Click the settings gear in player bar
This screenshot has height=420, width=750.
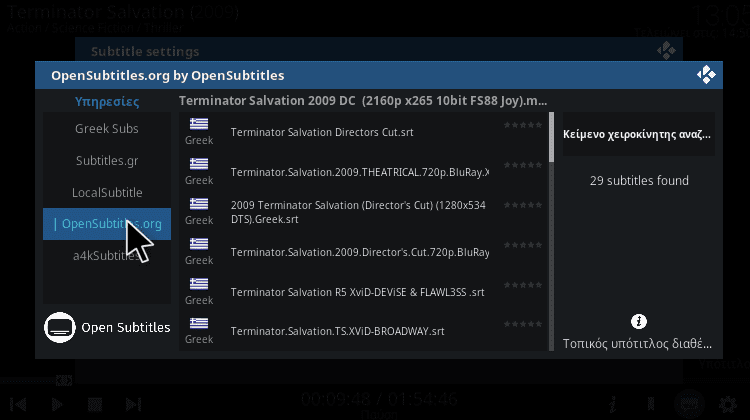[x=728, y=405]
